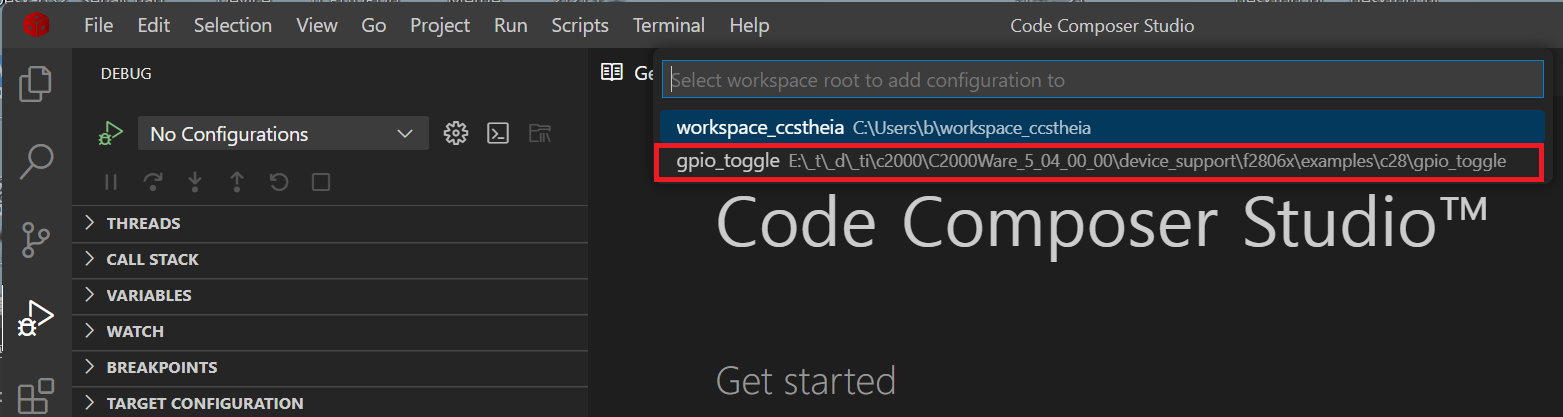Open the Extensions view icon
The height and width of the screenshot is (417, 1563).
(36, 396)
